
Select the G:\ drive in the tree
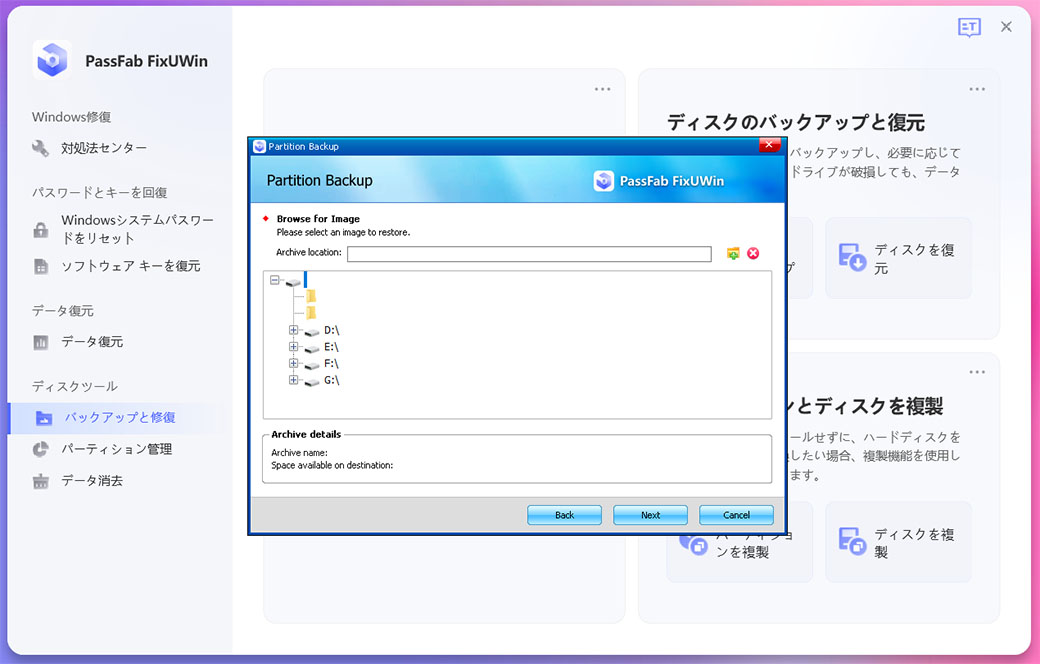click(x=331, y=379)
